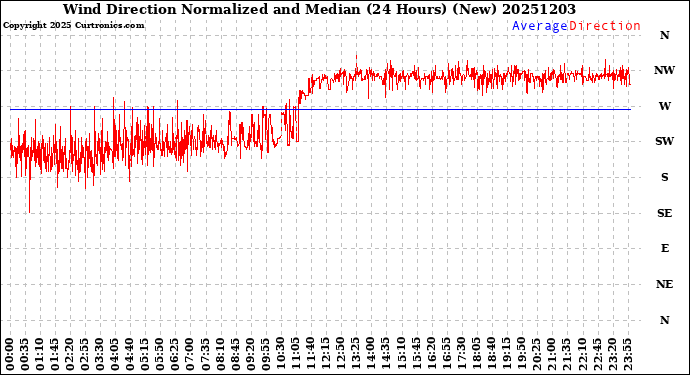Image resolution: width=690 pixels, height=375 pixels.
Task: Click the Copyright 2025 Curtronics.com text
Action: pos(73,26)
